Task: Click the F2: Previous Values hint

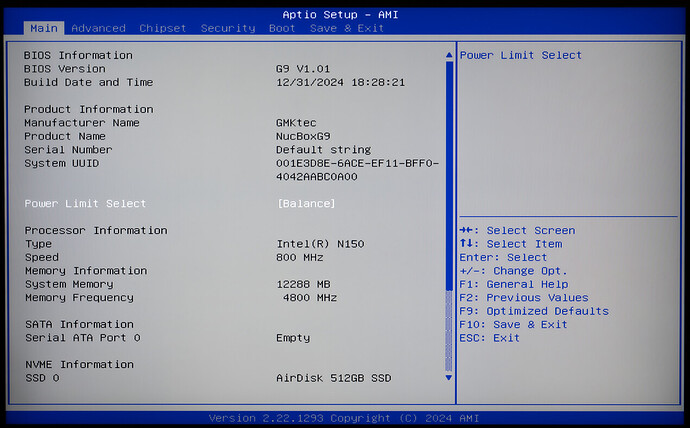Action: [x=524, y=298]
